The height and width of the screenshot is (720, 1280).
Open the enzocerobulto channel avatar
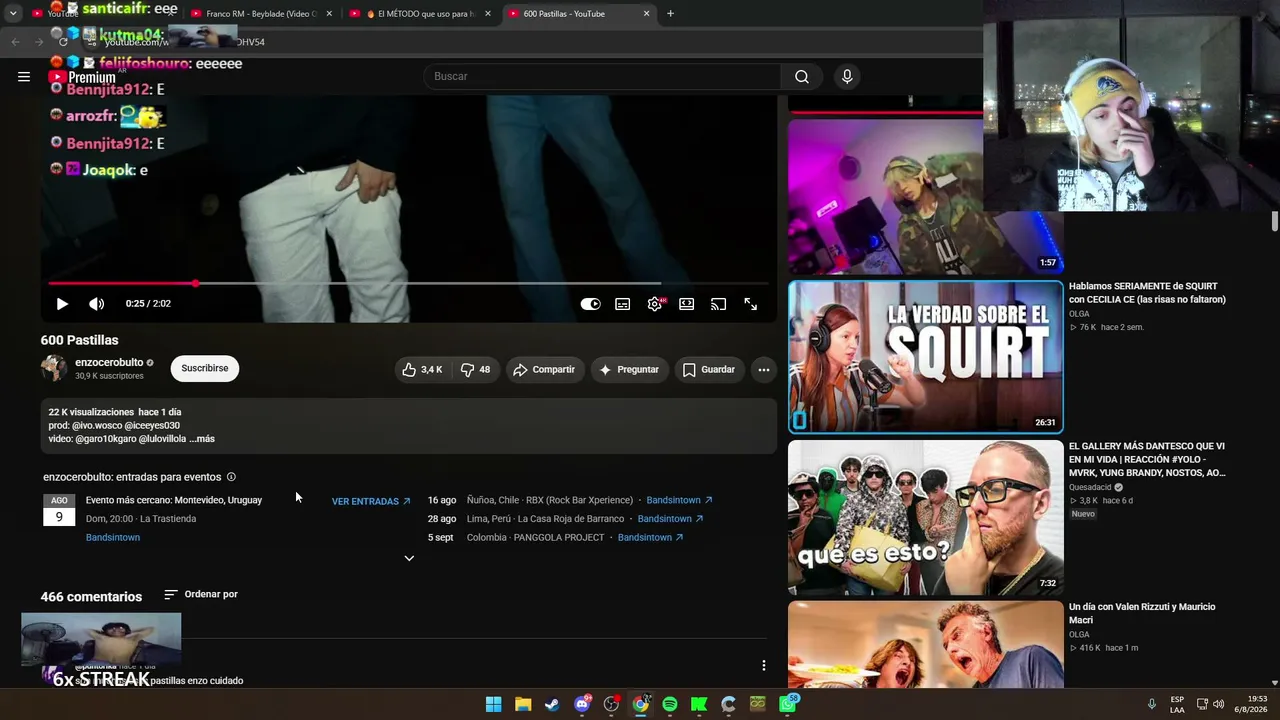pyautogui.click(x=54, y=368)
